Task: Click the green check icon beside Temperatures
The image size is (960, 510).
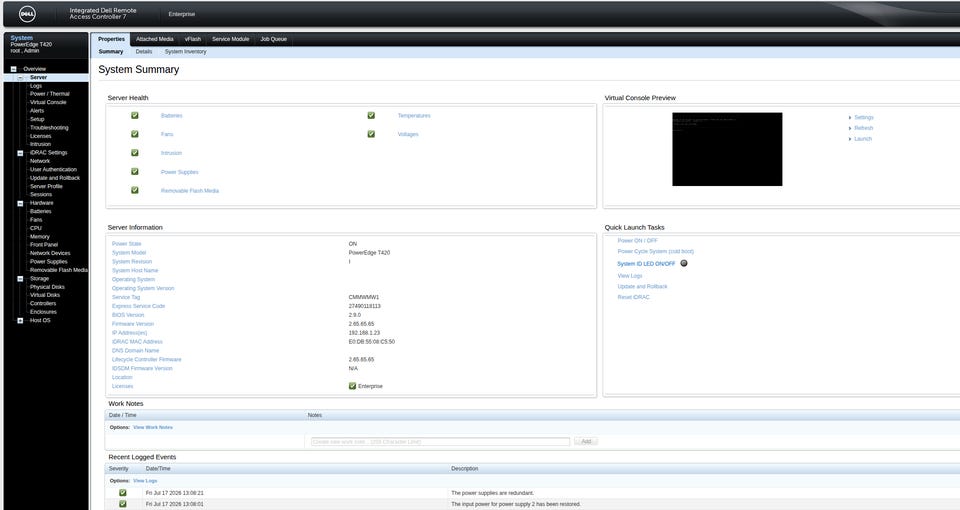Action: click(371, 115)
